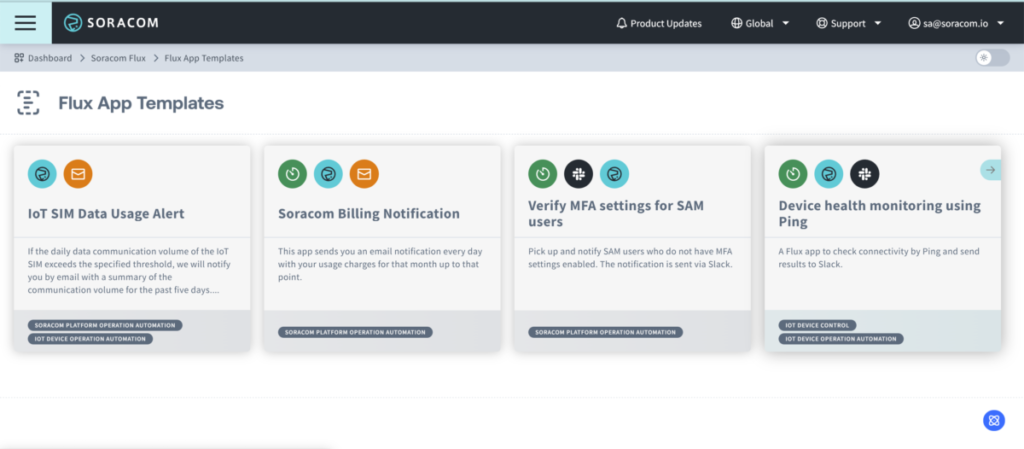The image size is (1024, 449).
Task: Click the Dashboard grid icon in breadcrumb
Action: tap(19, 58)
